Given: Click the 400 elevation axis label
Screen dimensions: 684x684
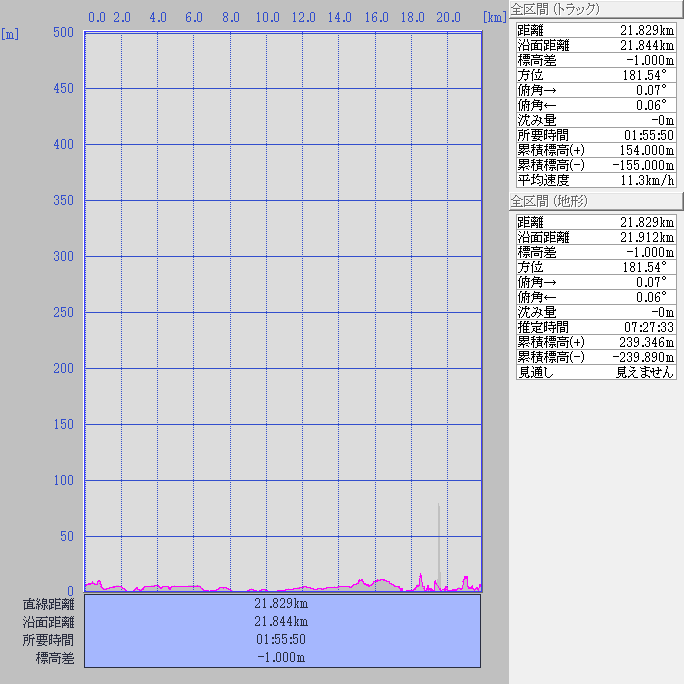Looking at the screenshot, I should 64,144.
